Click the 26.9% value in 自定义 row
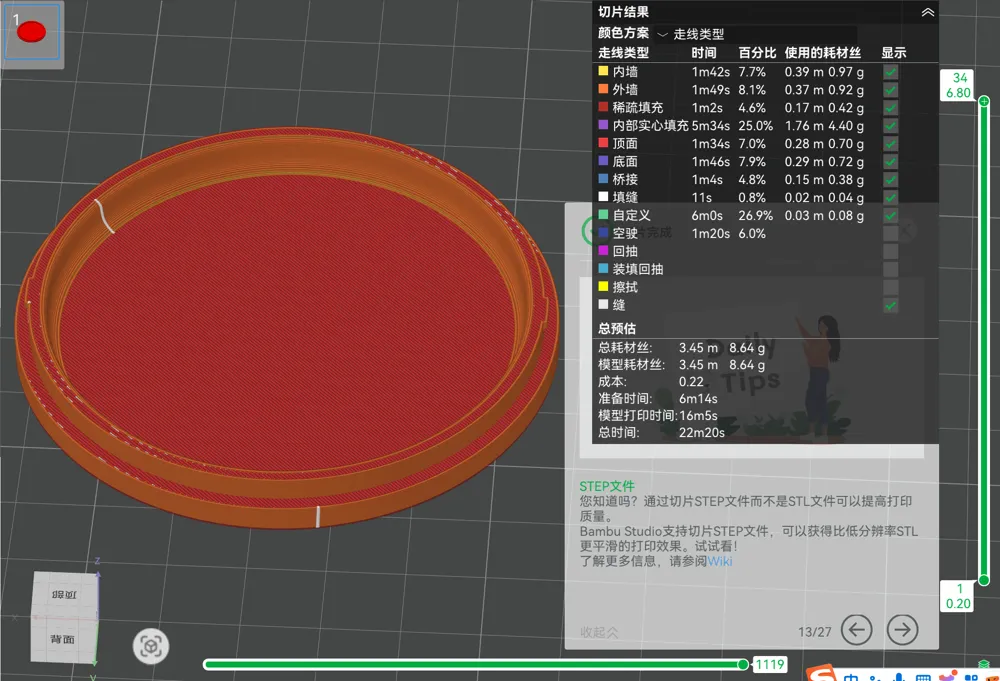The image size is (1000, 681). [x=756, y=216]
